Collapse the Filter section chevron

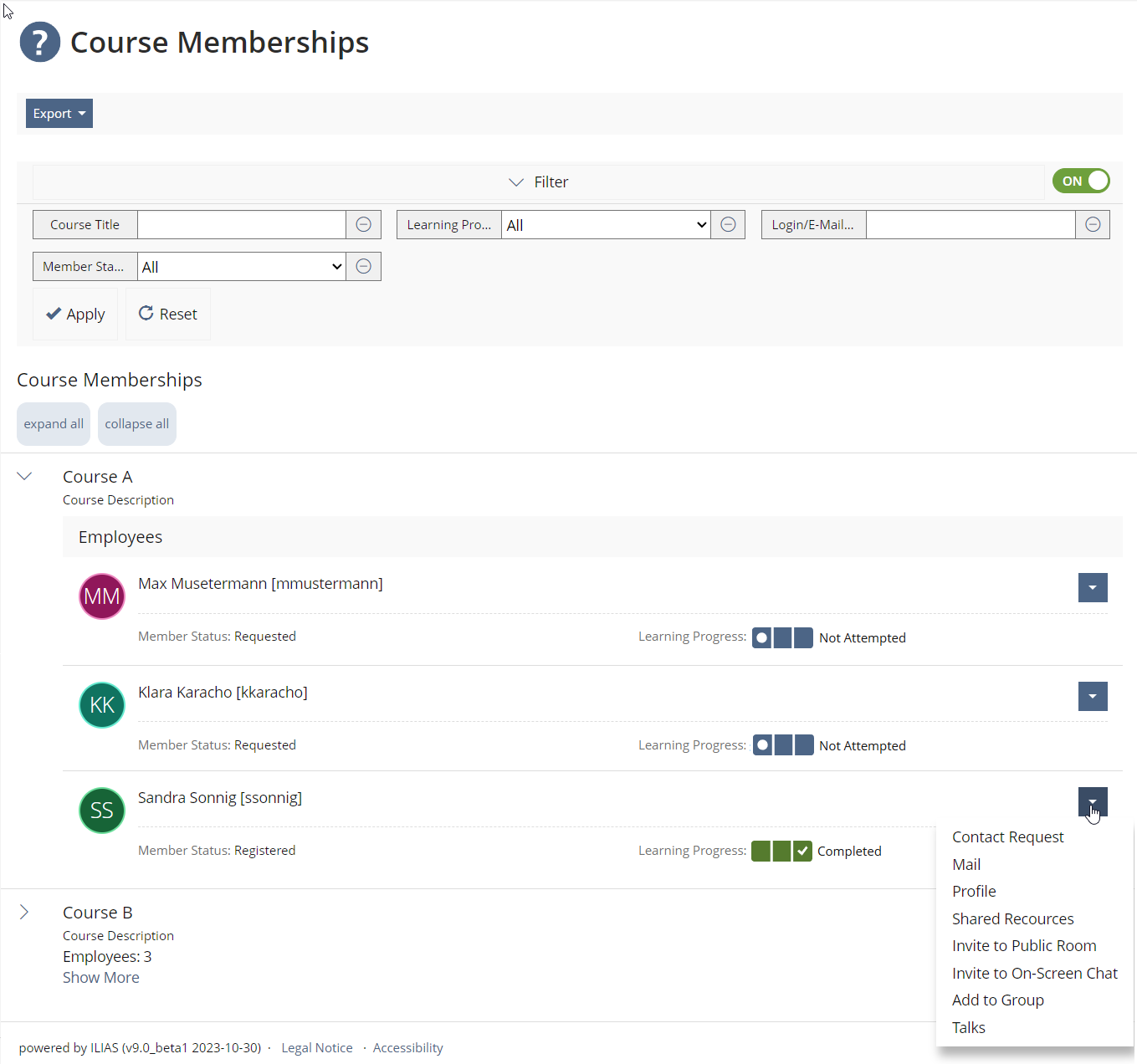pos(516,182)
